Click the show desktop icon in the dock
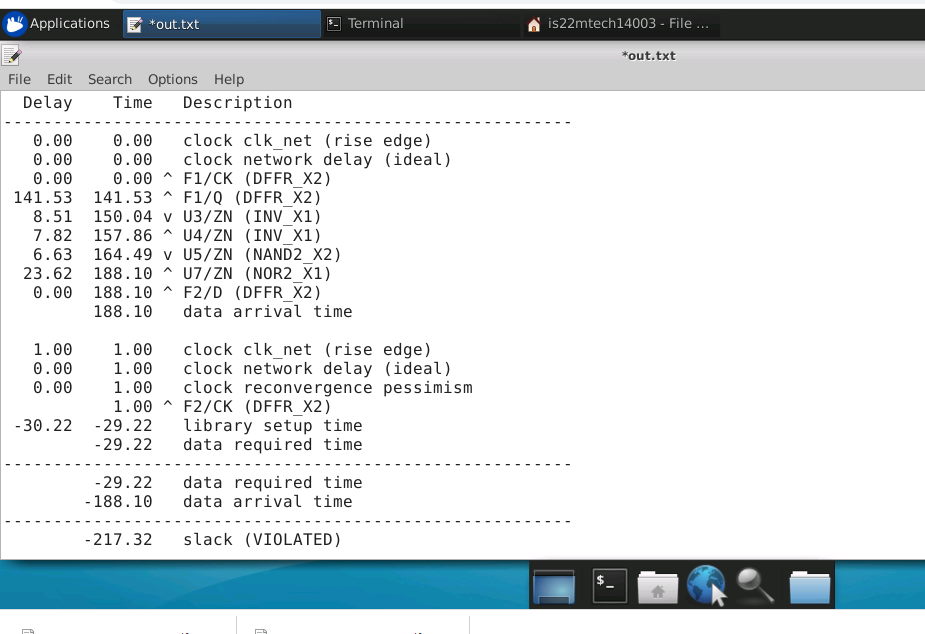 click(553, 584)
